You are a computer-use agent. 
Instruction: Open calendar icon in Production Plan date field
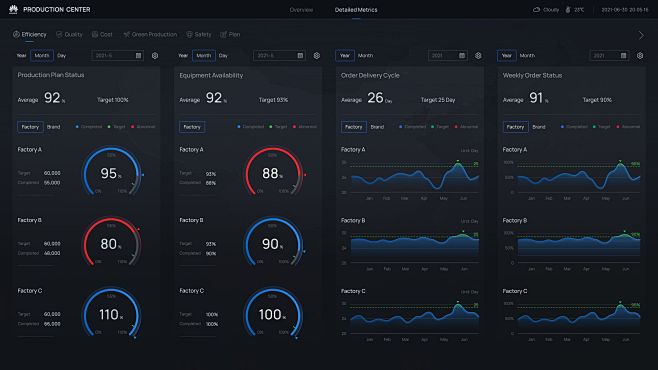138,55
